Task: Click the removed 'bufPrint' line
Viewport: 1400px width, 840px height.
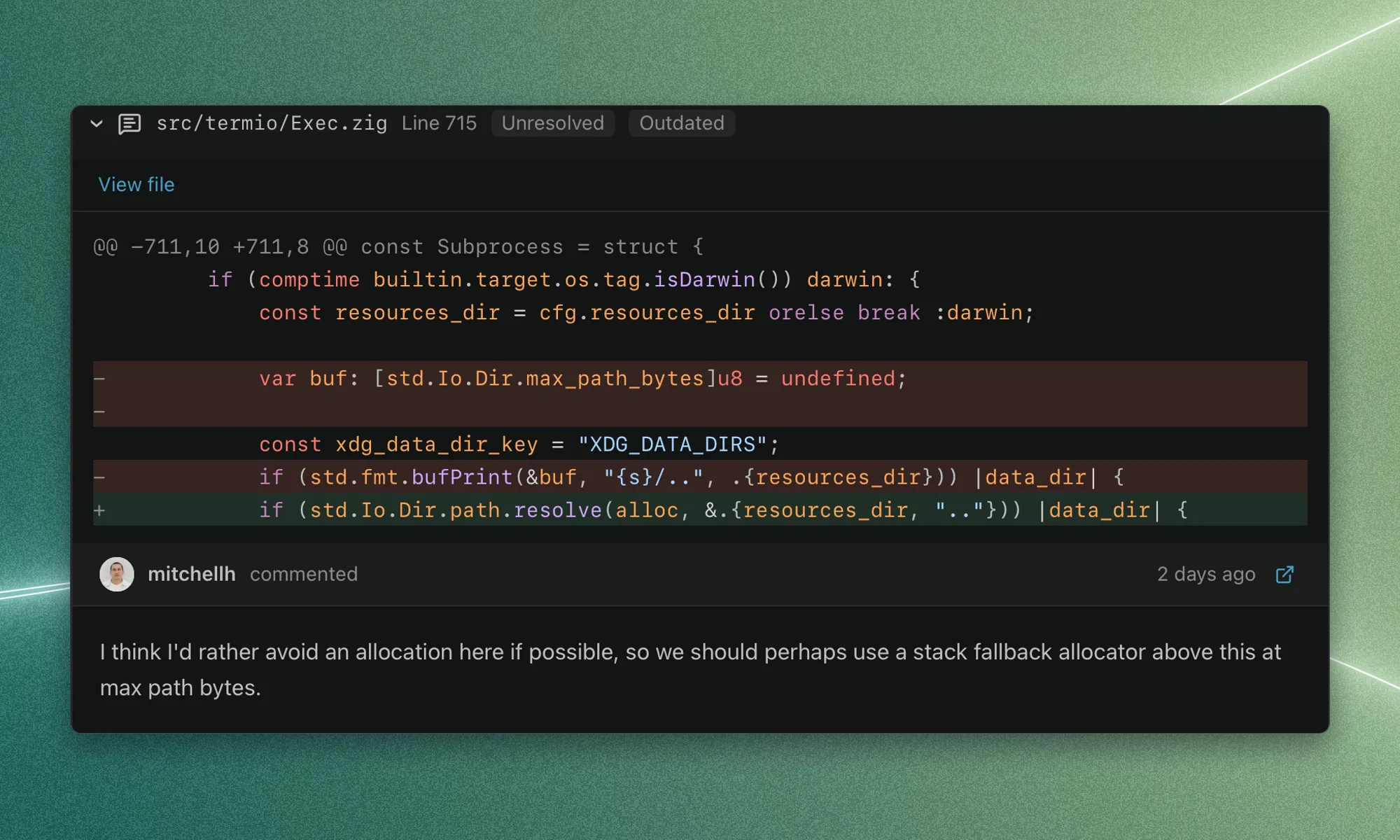Action: [700, 477]
